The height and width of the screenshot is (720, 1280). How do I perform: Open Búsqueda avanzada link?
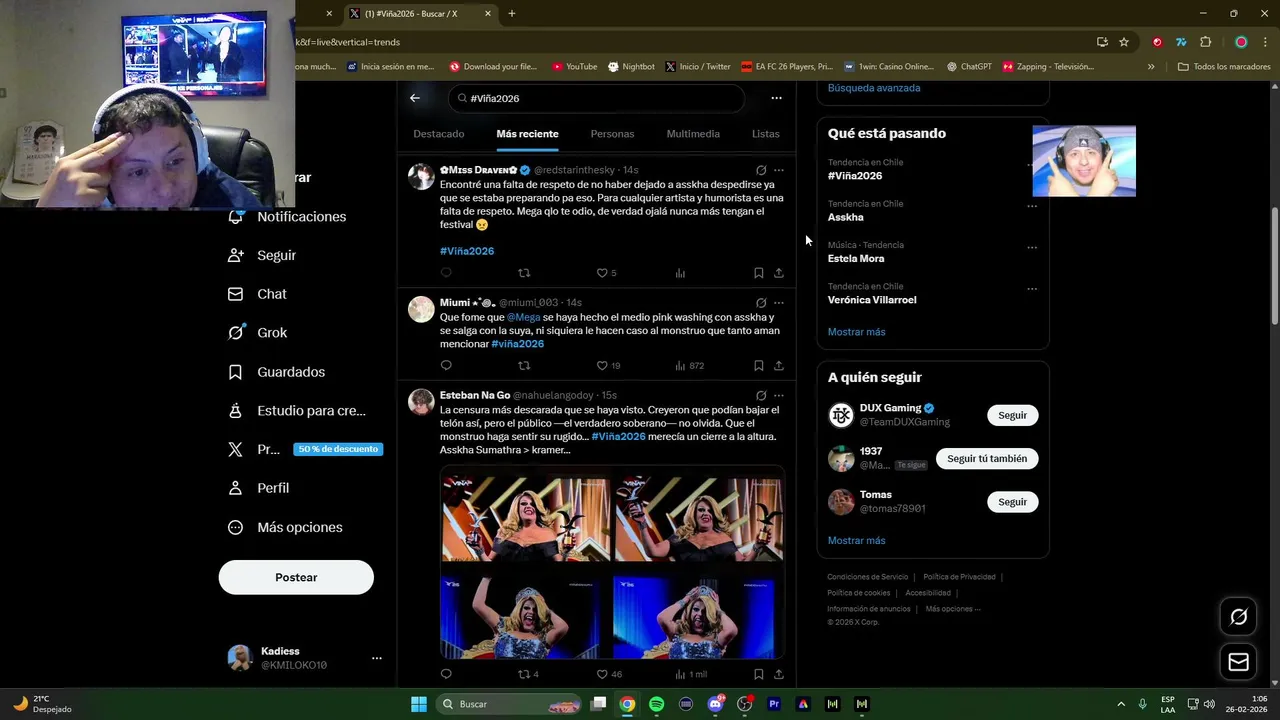pyautogui.click(x=874, y=88)
